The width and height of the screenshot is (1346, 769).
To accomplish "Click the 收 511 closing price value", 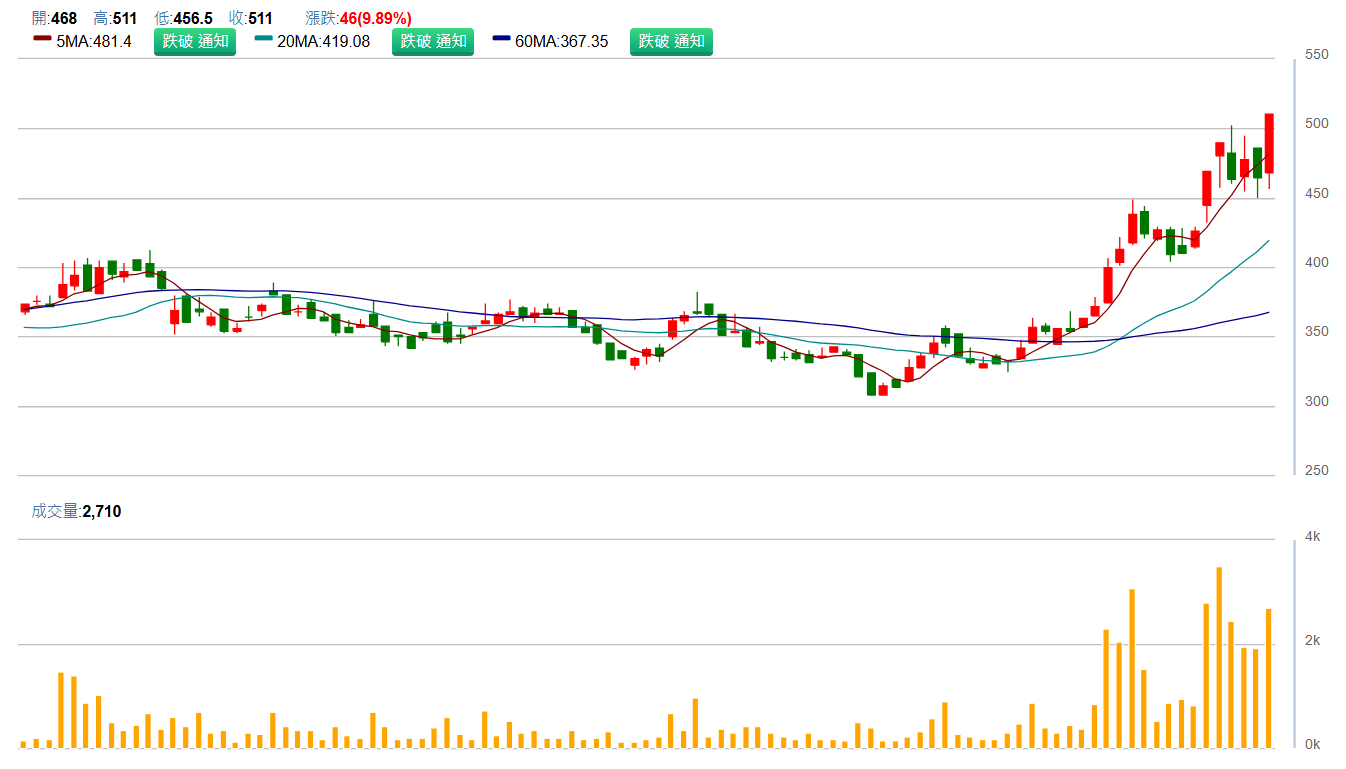I will click(x=260, y=18).
